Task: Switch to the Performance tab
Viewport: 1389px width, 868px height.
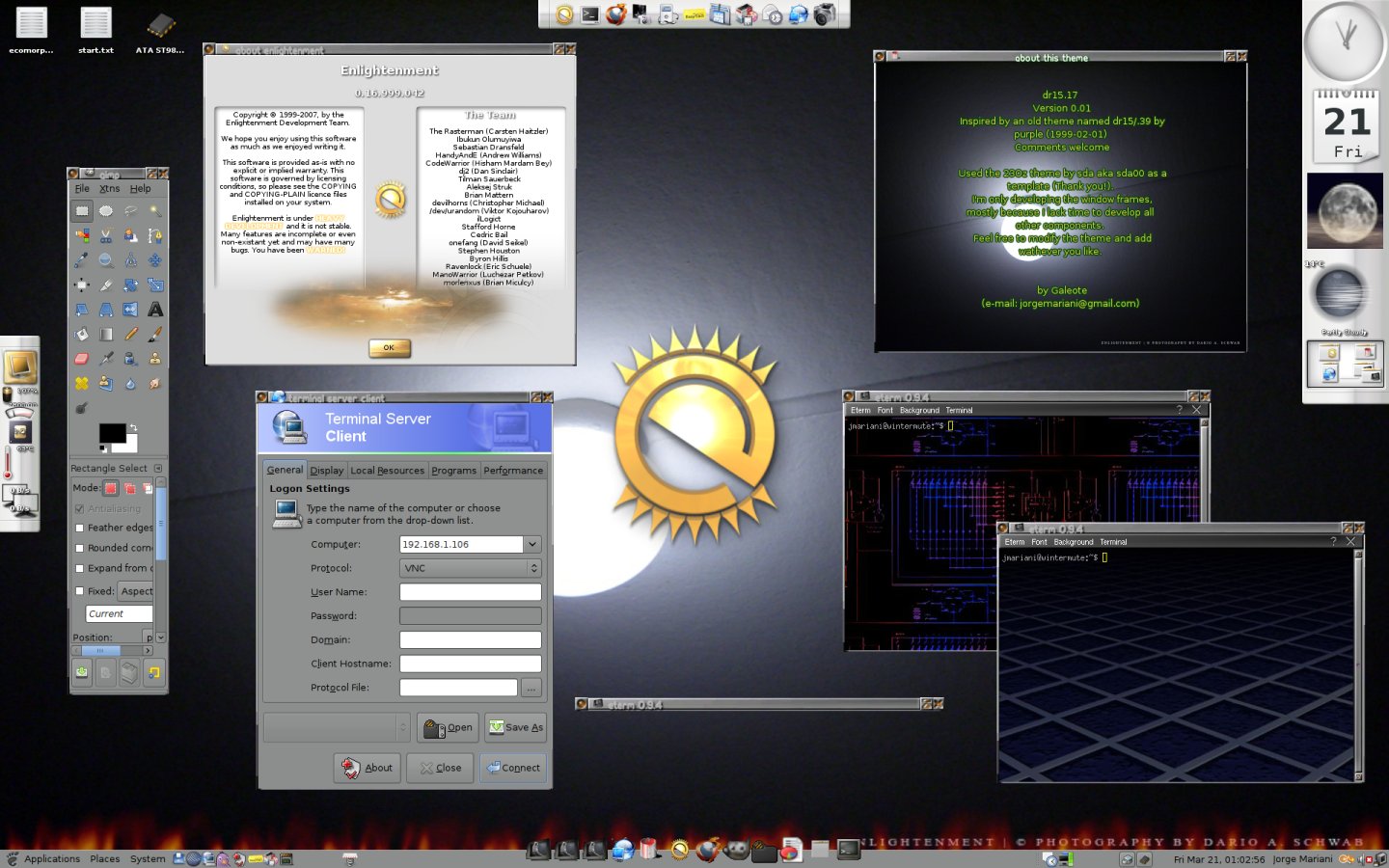Action: [x=513, y=471]
